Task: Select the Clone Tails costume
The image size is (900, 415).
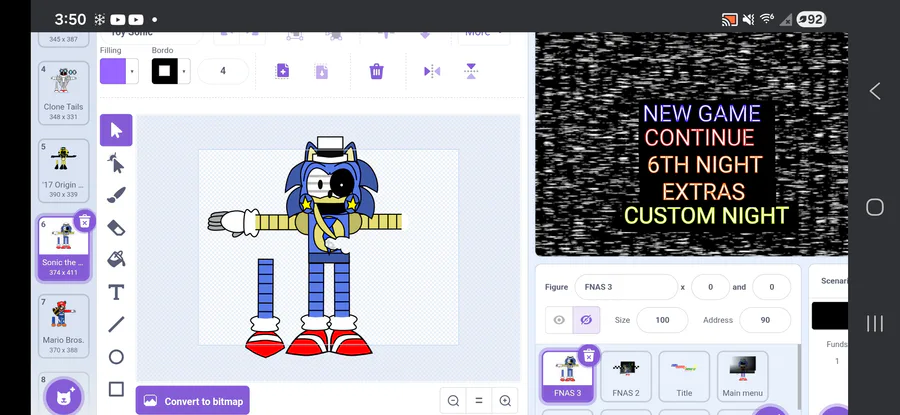Action: 63,92
